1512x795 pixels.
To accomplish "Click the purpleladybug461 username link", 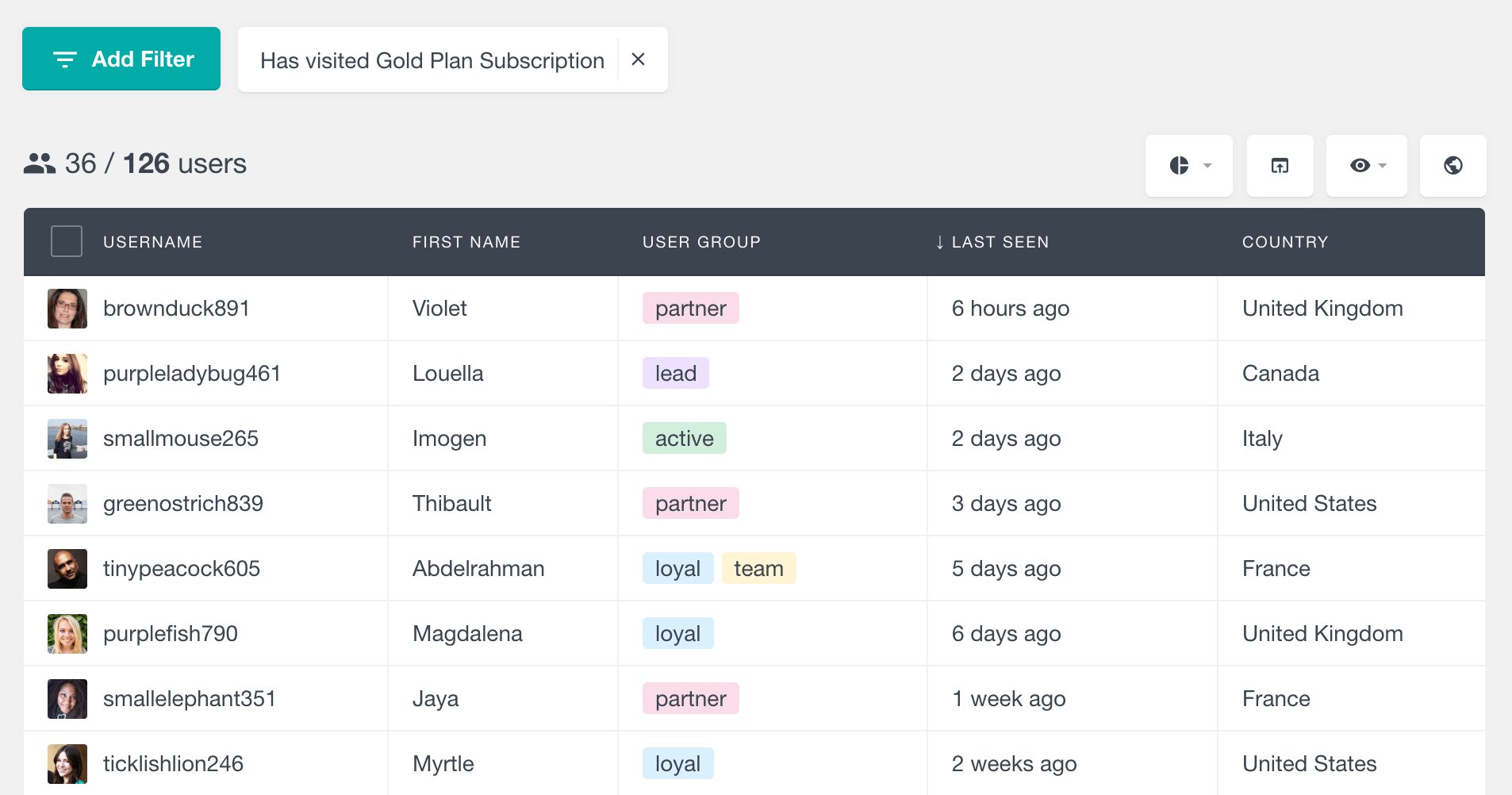I will click(191, 374).
